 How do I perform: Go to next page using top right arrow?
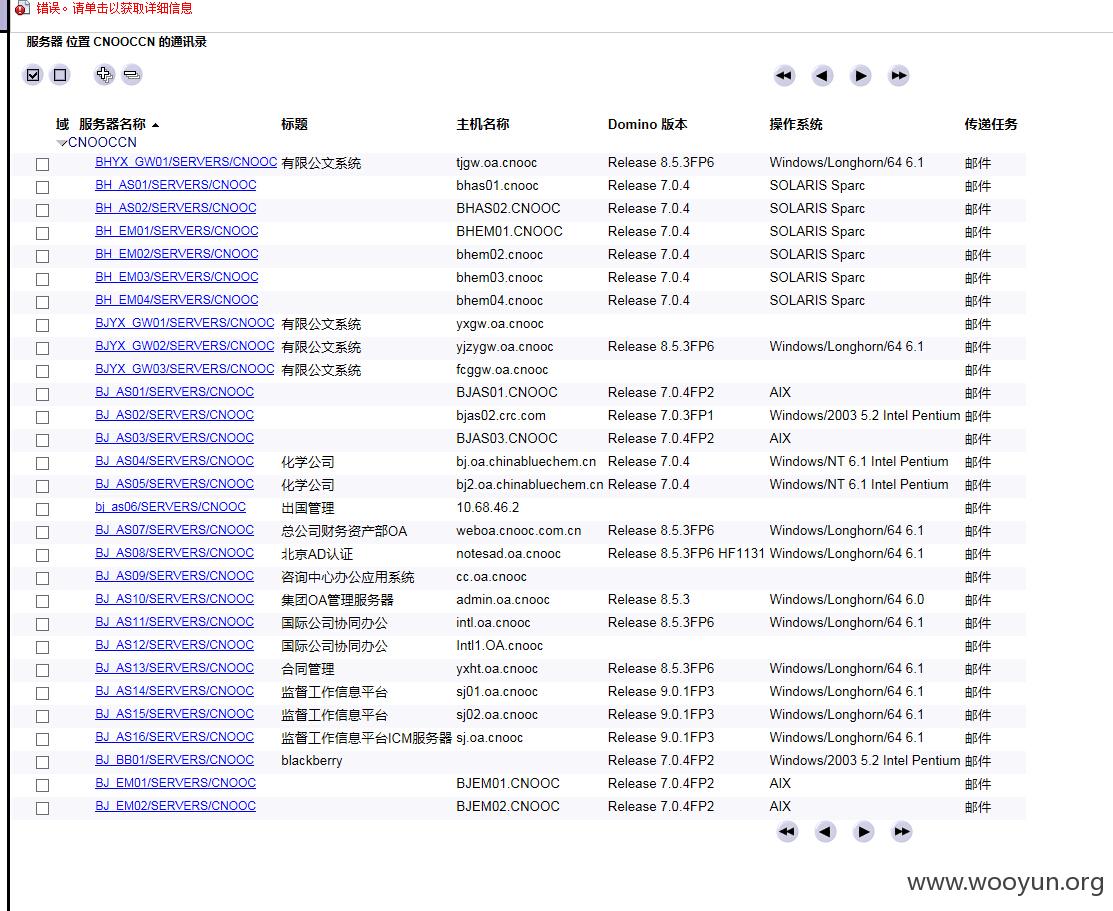[x=860, y=75]
